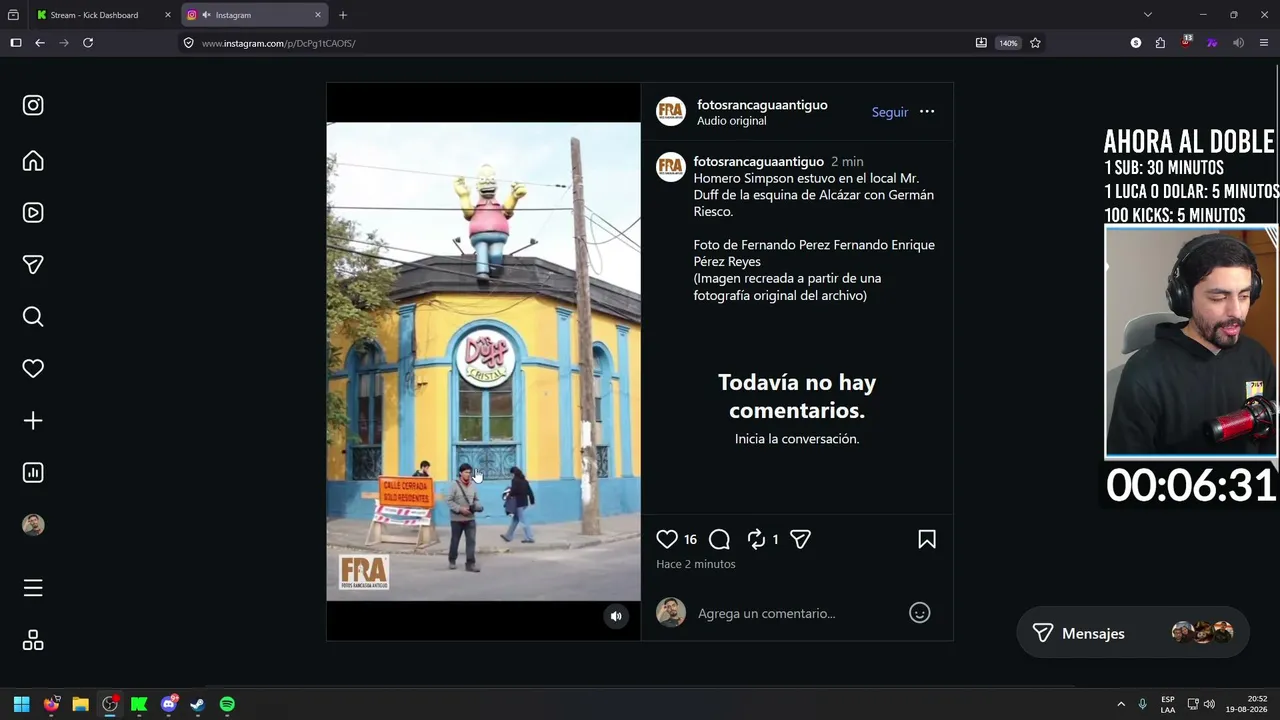Screen dimensions: 1280x720
Task: Open Discord from taskbar
Action: pos(169,704)
